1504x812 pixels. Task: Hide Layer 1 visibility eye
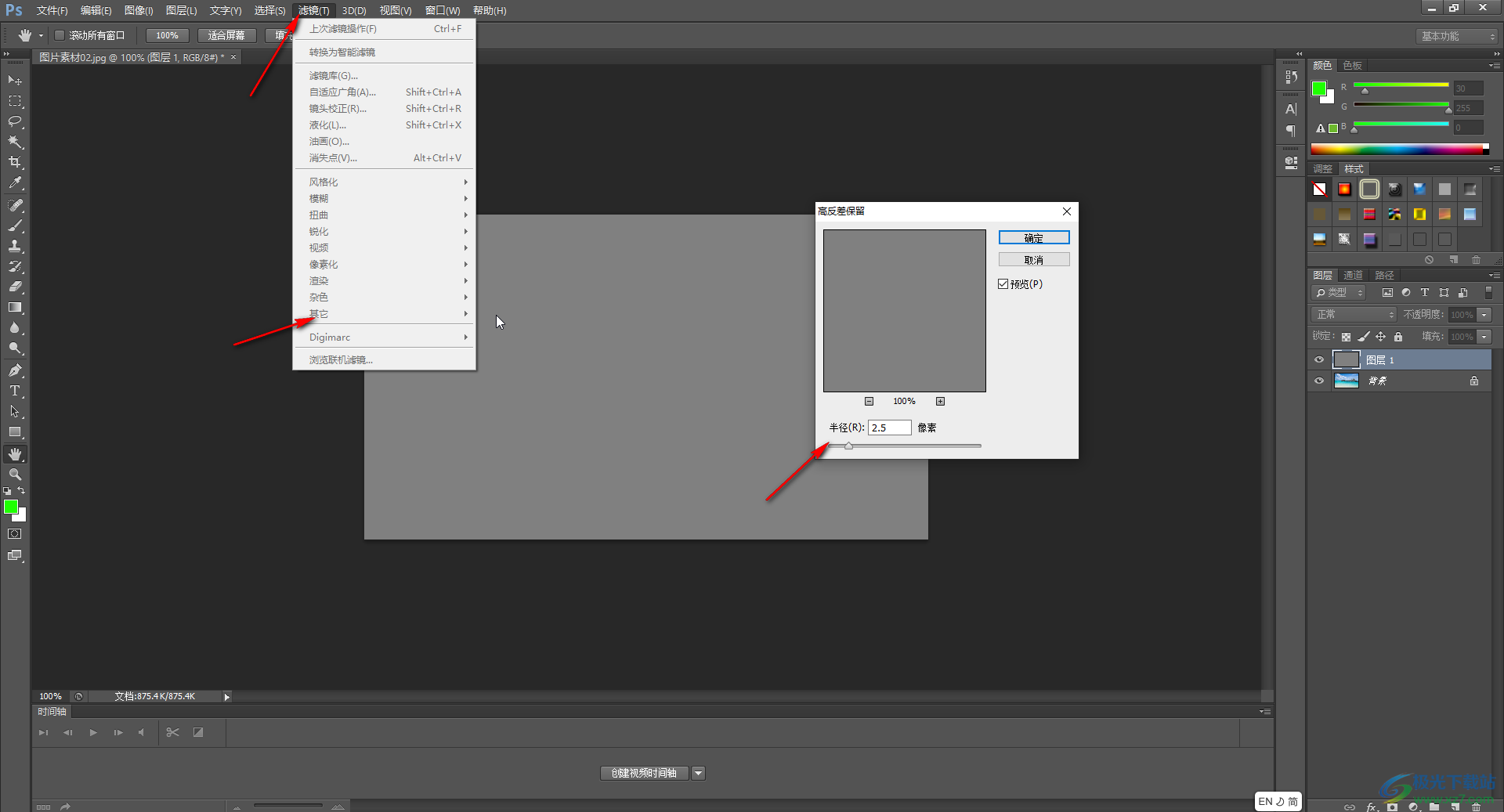[1319, 360]
